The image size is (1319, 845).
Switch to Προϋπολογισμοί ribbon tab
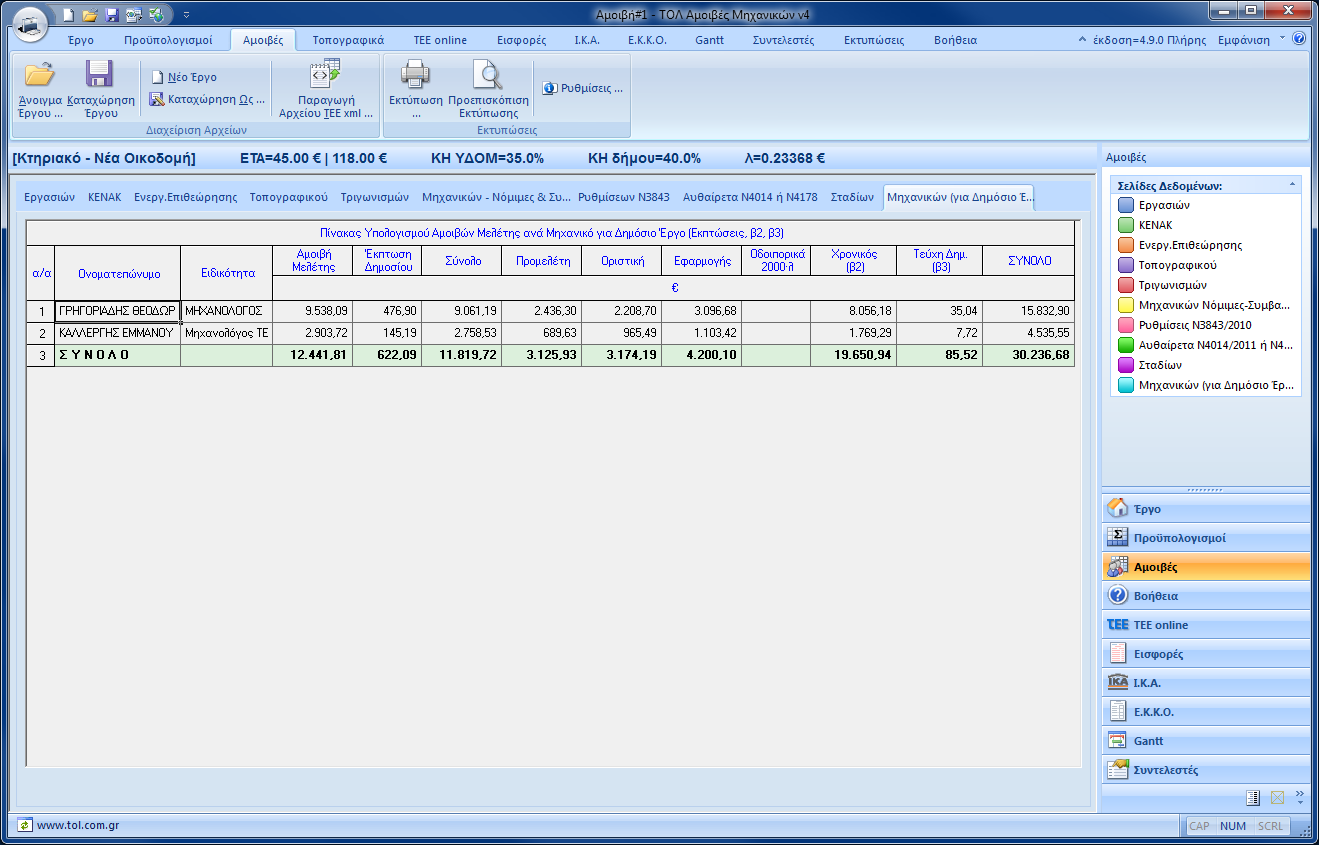click(168, 40)
